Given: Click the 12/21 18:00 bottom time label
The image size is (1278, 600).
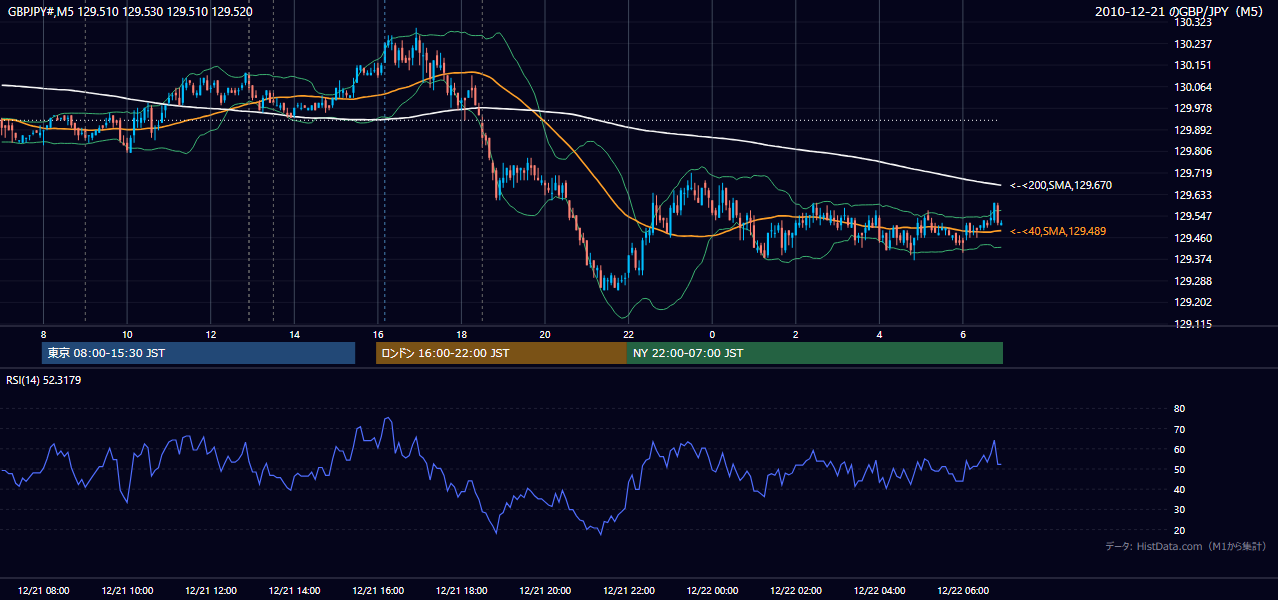Looking at the screenshot, I should 461,591.
